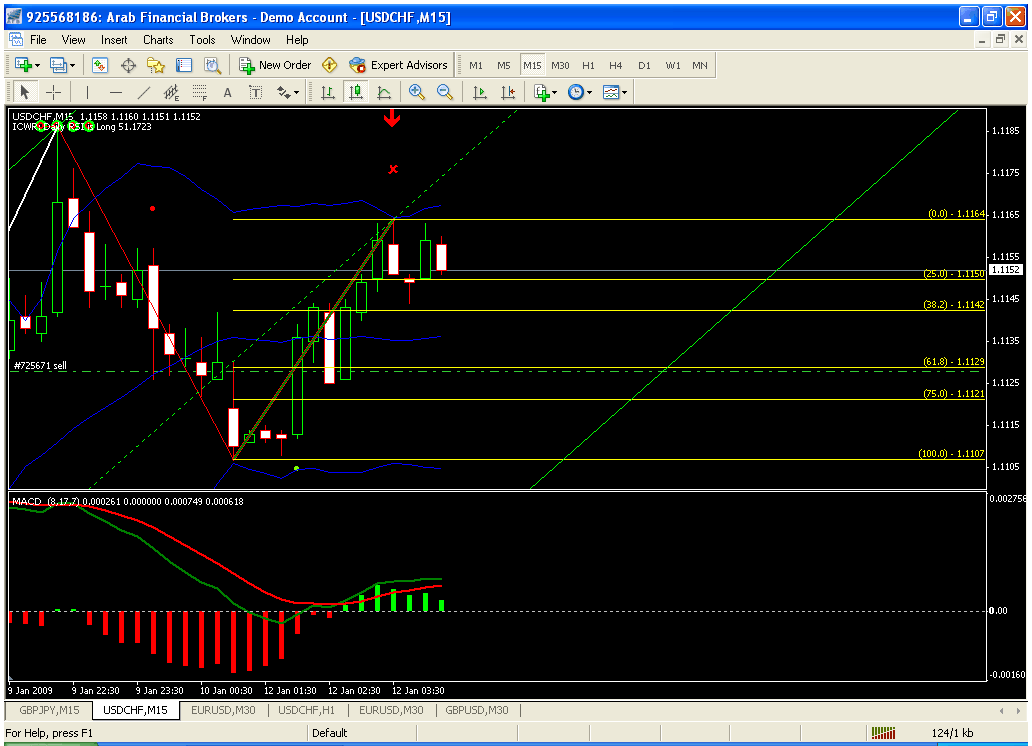Click the 61.8 Fibonacci level line label
Screen dimensions: 1032x746
click(x=953, y=362)
